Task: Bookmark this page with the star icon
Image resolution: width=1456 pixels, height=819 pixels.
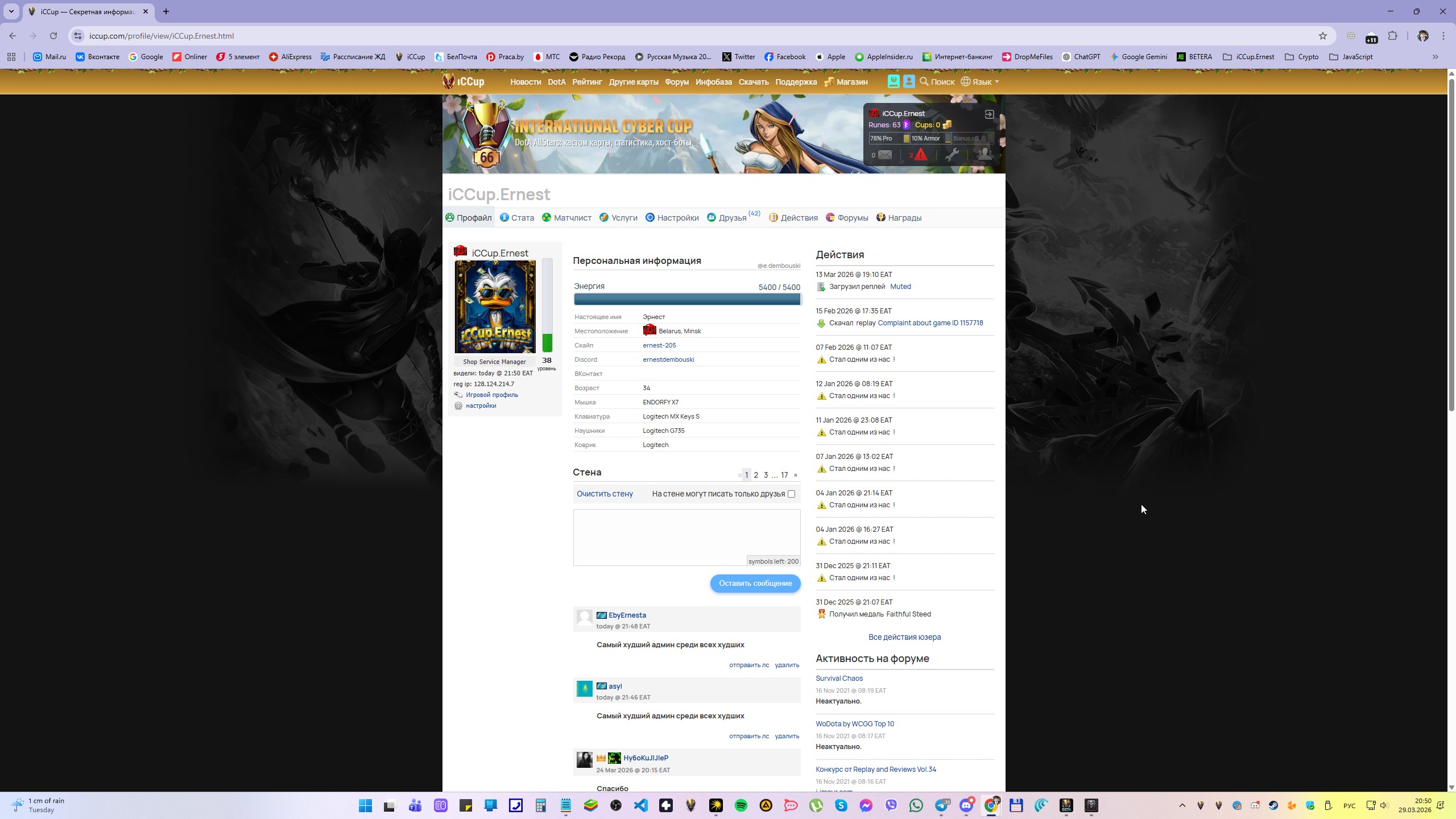Action: tap(1323, 36)
